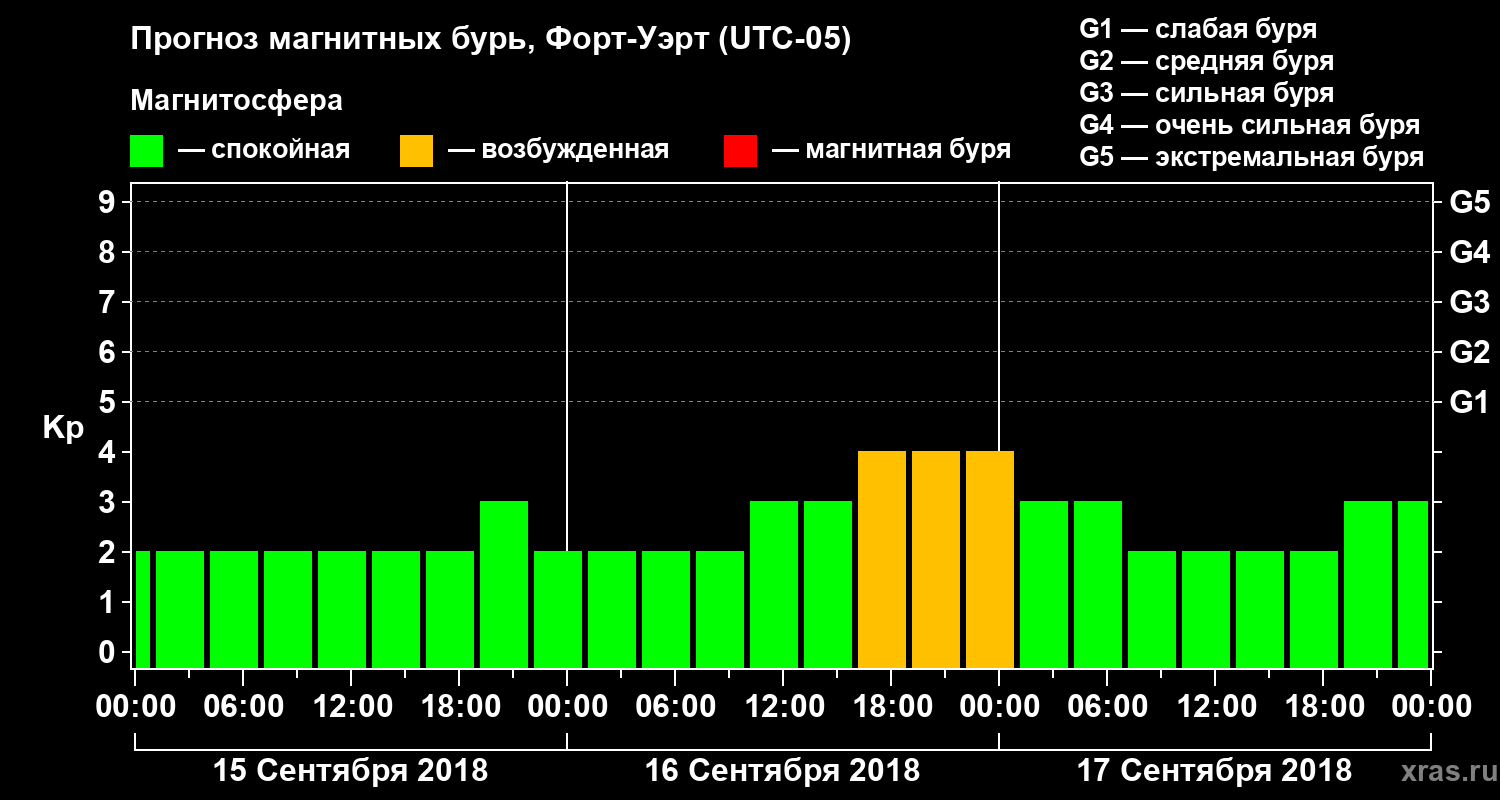Click the 'Магнитосфера' legend heading
Viewport: 1500px width, 800px height.
(x=236, y=101)
